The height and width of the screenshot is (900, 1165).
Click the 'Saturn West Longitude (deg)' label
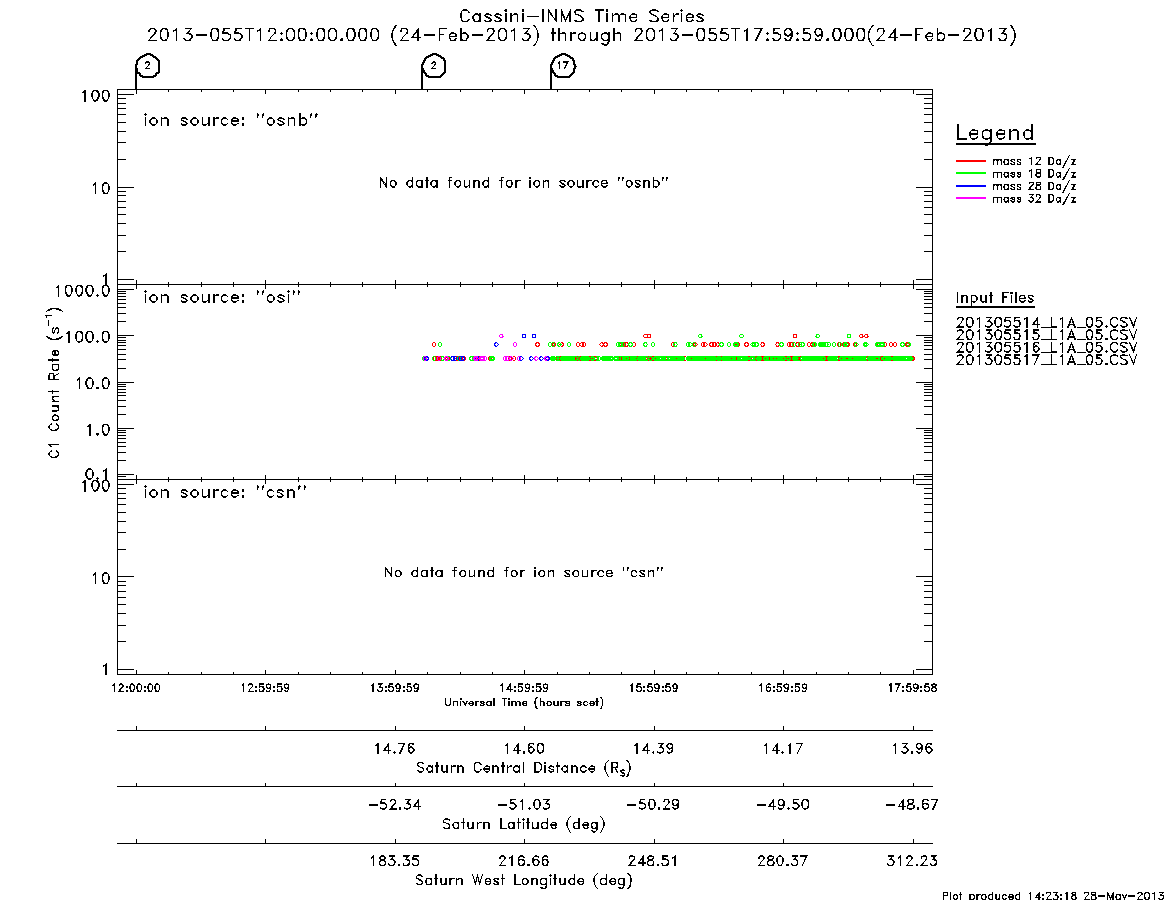pos(524,881)
